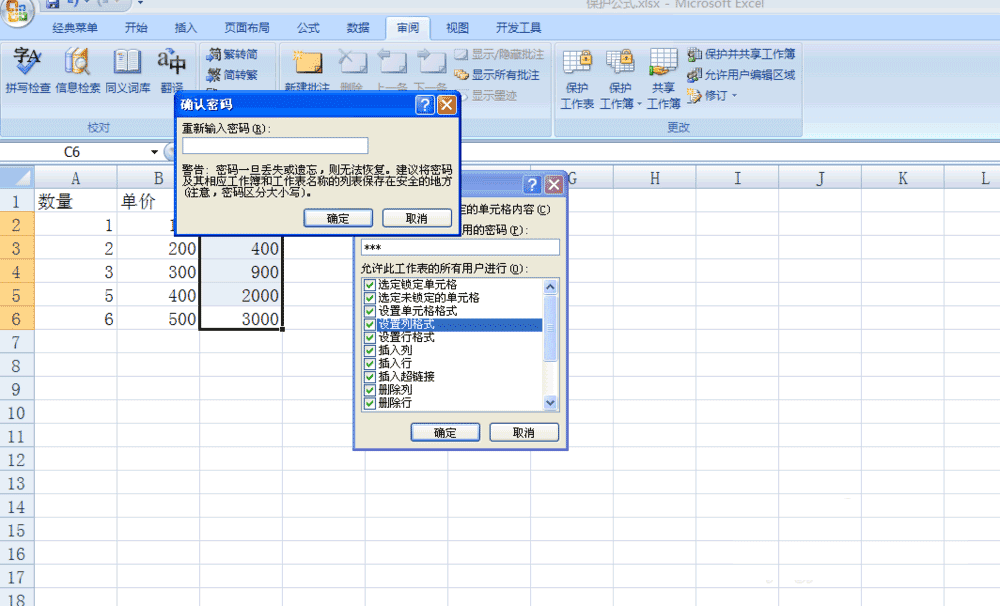1000x606 pixels.
Task: Click 取消 in 确认密码 dialog
Action: pyautogui.click(x=416, y=218)
